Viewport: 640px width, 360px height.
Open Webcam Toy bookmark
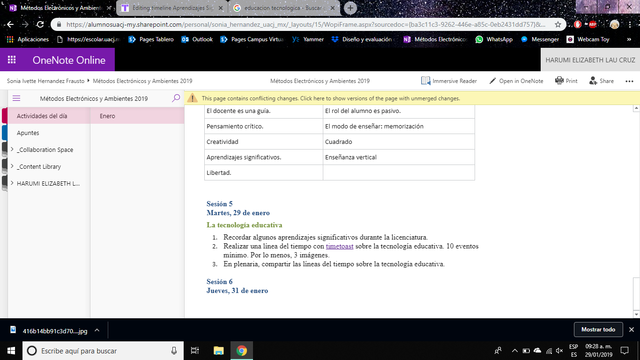pyautogui.click(x=588, y=39)
